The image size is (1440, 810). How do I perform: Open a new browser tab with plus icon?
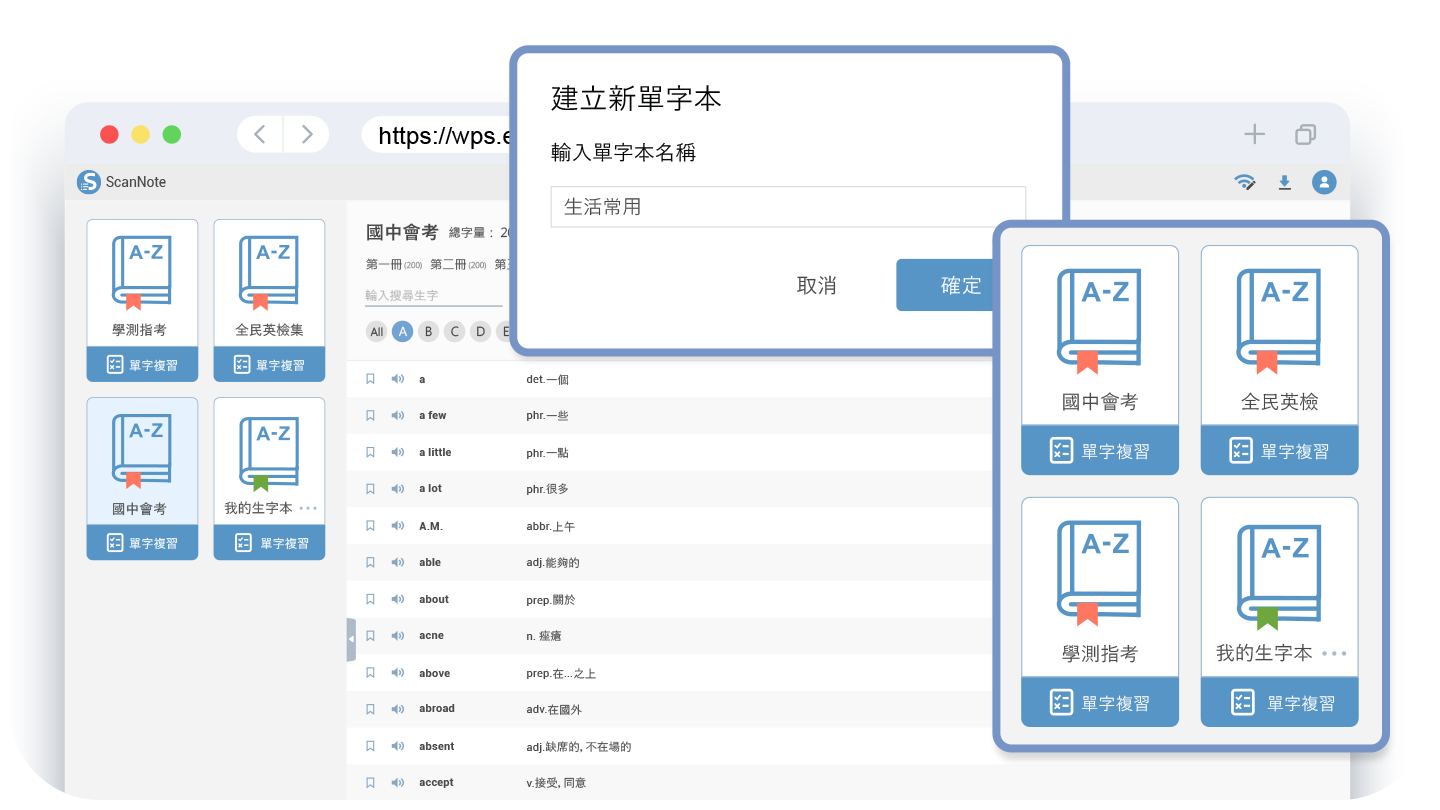click(x=1254, y=134)
